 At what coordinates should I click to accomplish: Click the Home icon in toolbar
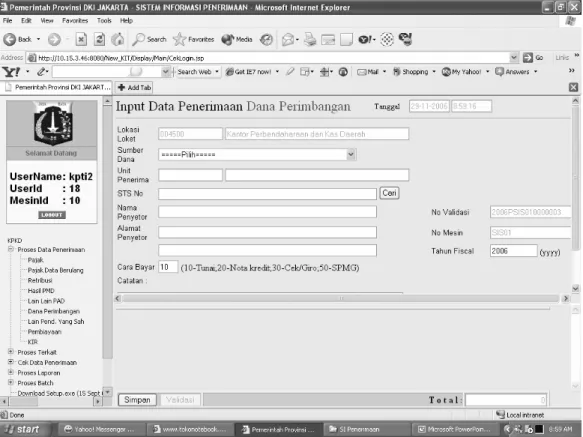pos(118,39)
